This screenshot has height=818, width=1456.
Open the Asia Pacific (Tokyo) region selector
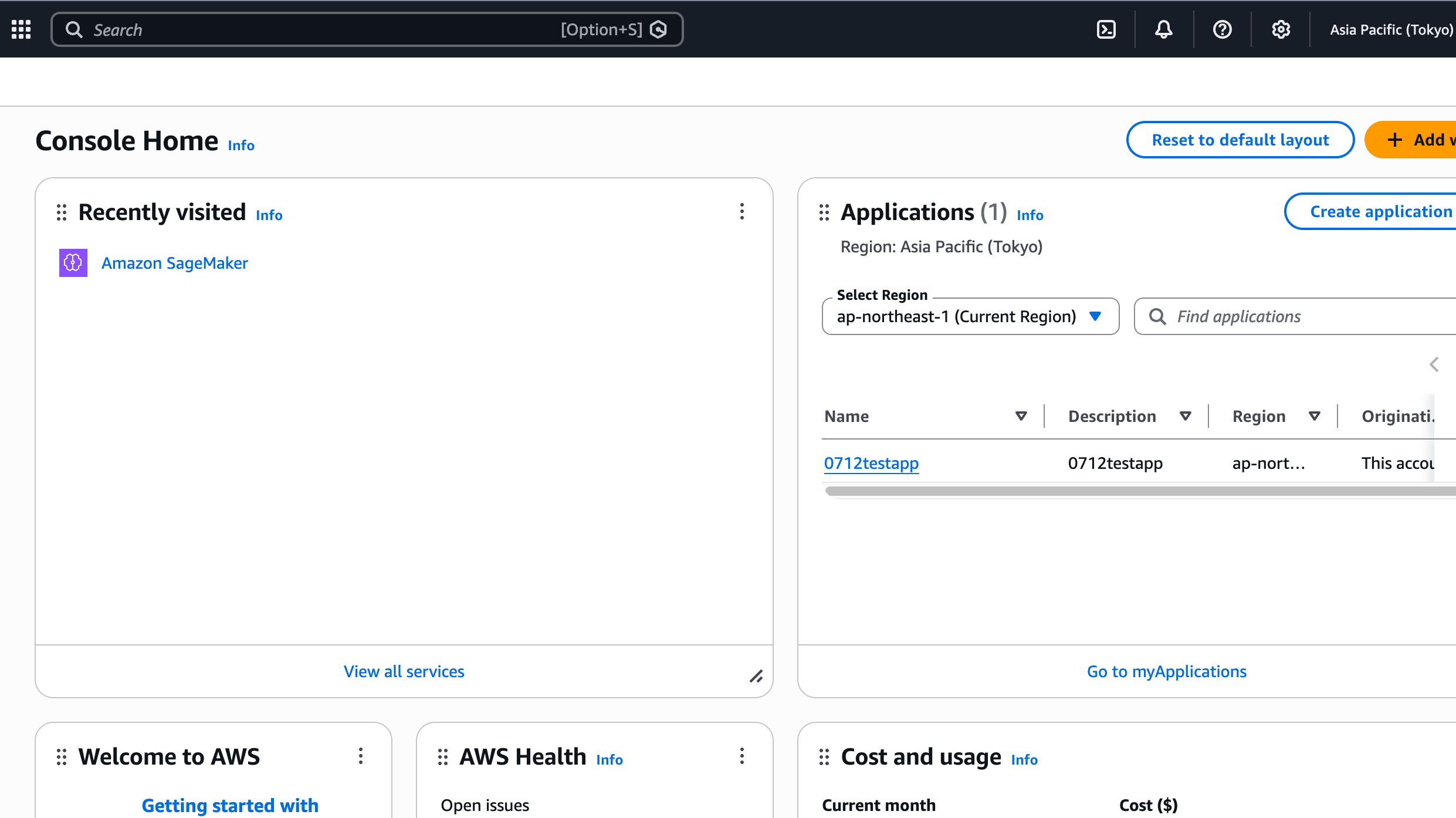click(1391, 29)
